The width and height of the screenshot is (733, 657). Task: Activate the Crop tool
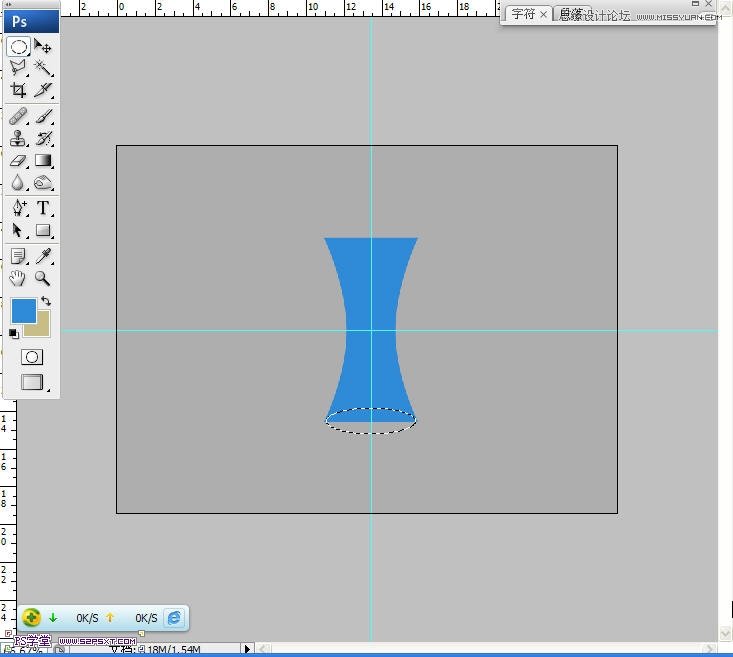(18, 90)
